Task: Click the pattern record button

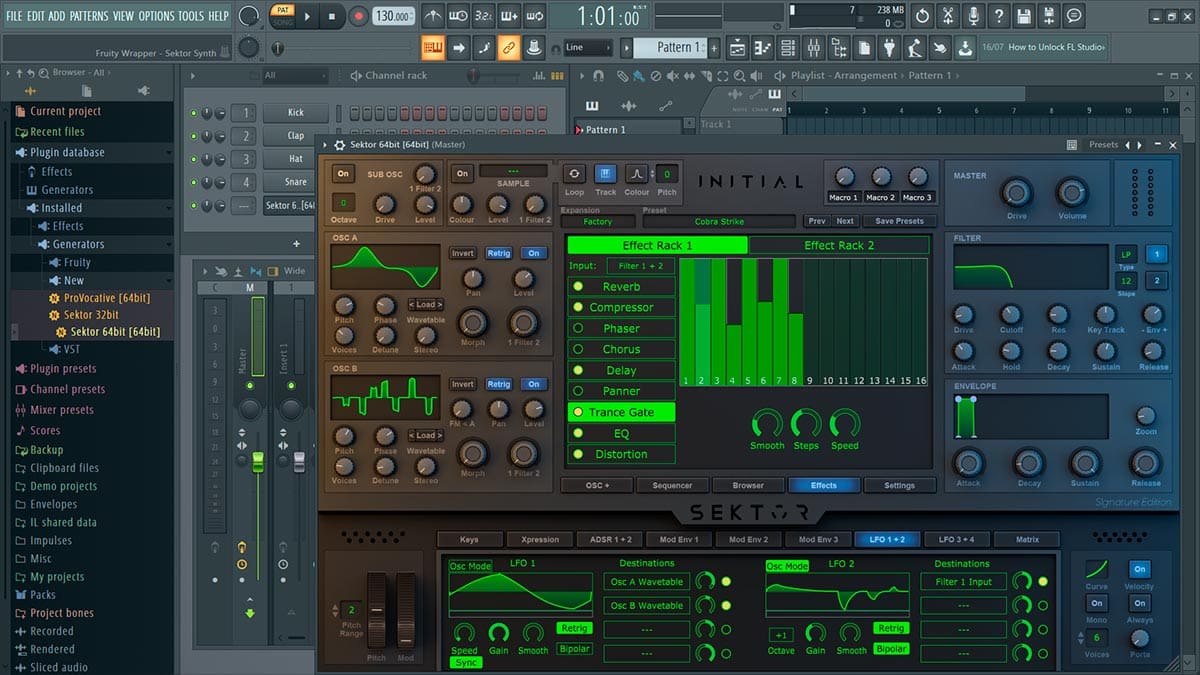Action: (x=359, y=16)
